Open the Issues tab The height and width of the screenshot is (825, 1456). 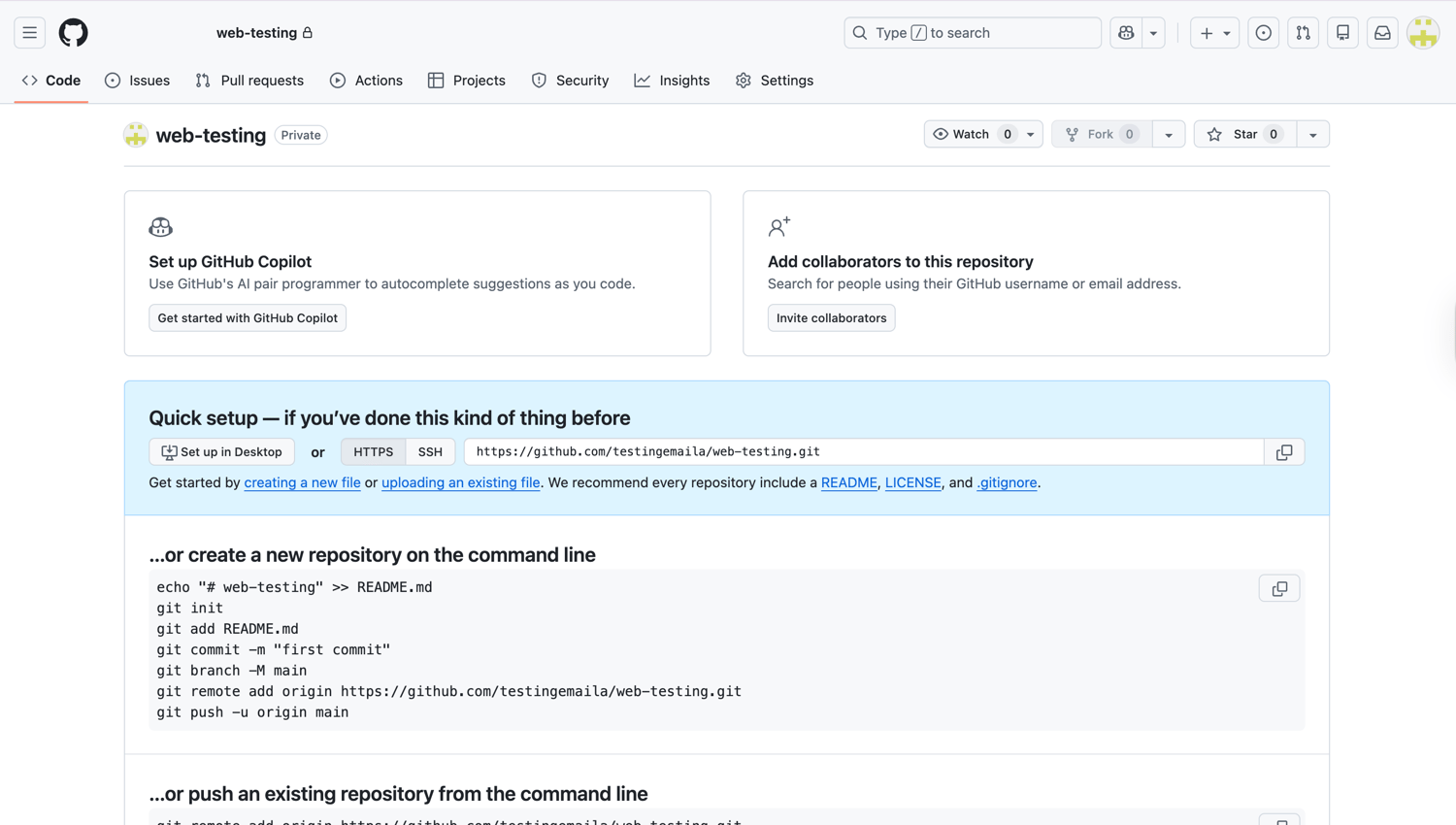[138, 81]
